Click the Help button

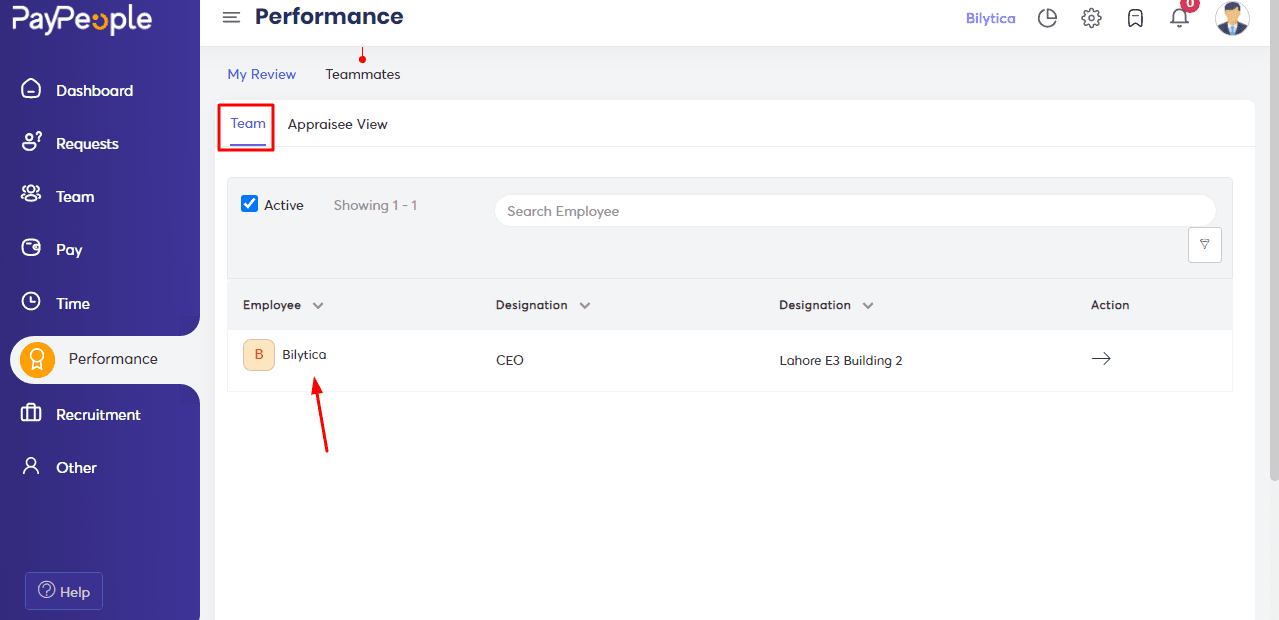click(64, 591)
